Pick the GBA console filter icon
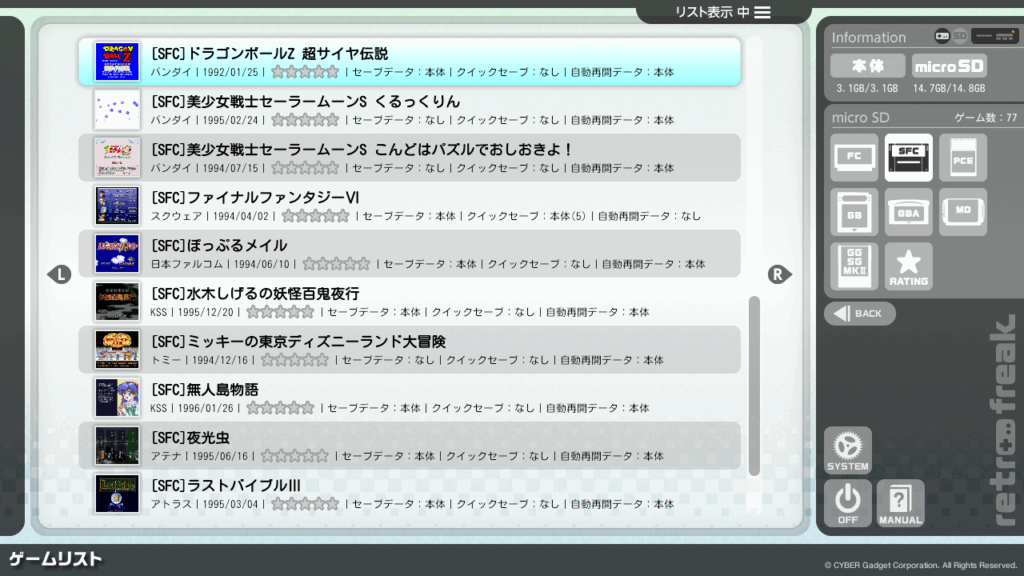The image size is (1024, 576). click(x=908, y=212)
